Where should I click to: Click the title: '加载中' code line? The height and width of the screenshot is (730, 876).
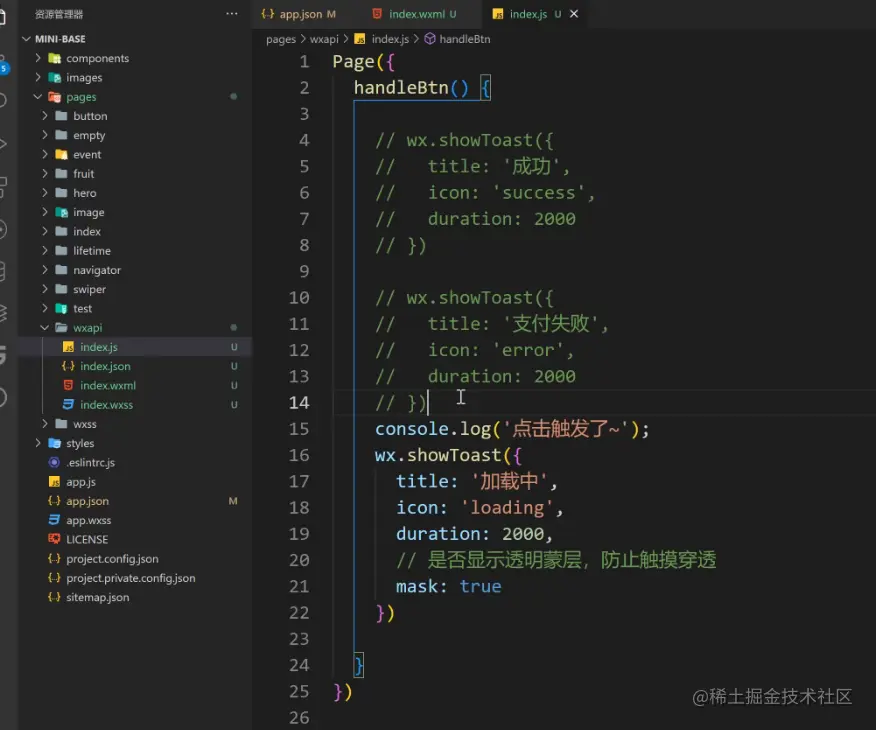(477, 481)
